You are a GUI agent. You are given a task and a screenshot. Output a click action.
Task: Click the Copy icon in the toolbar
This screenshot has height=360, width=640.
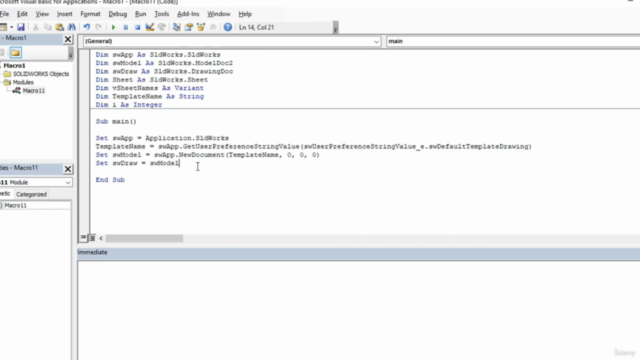coord(47,27)
